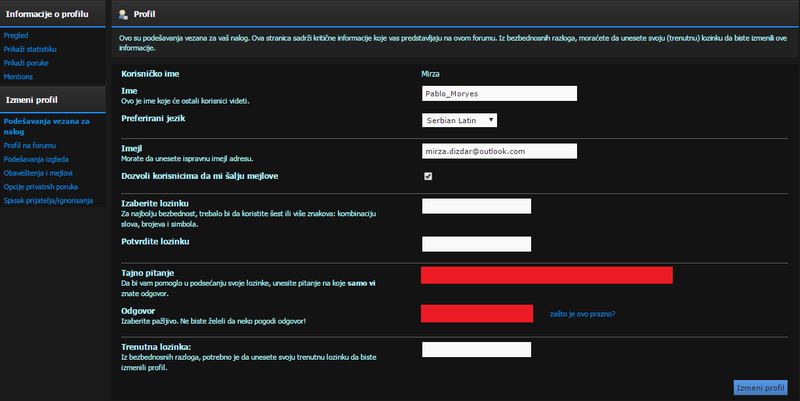800x401 pixels.
Task: Open Pregled in profile sidebar
Action: [x=17, y=34]
